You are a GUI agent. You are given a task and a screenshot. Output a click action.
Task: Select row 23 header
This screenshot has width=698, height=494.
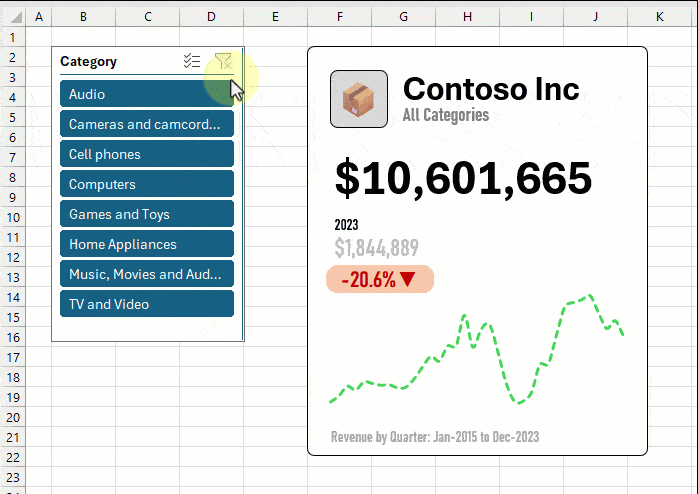point(13,478)
